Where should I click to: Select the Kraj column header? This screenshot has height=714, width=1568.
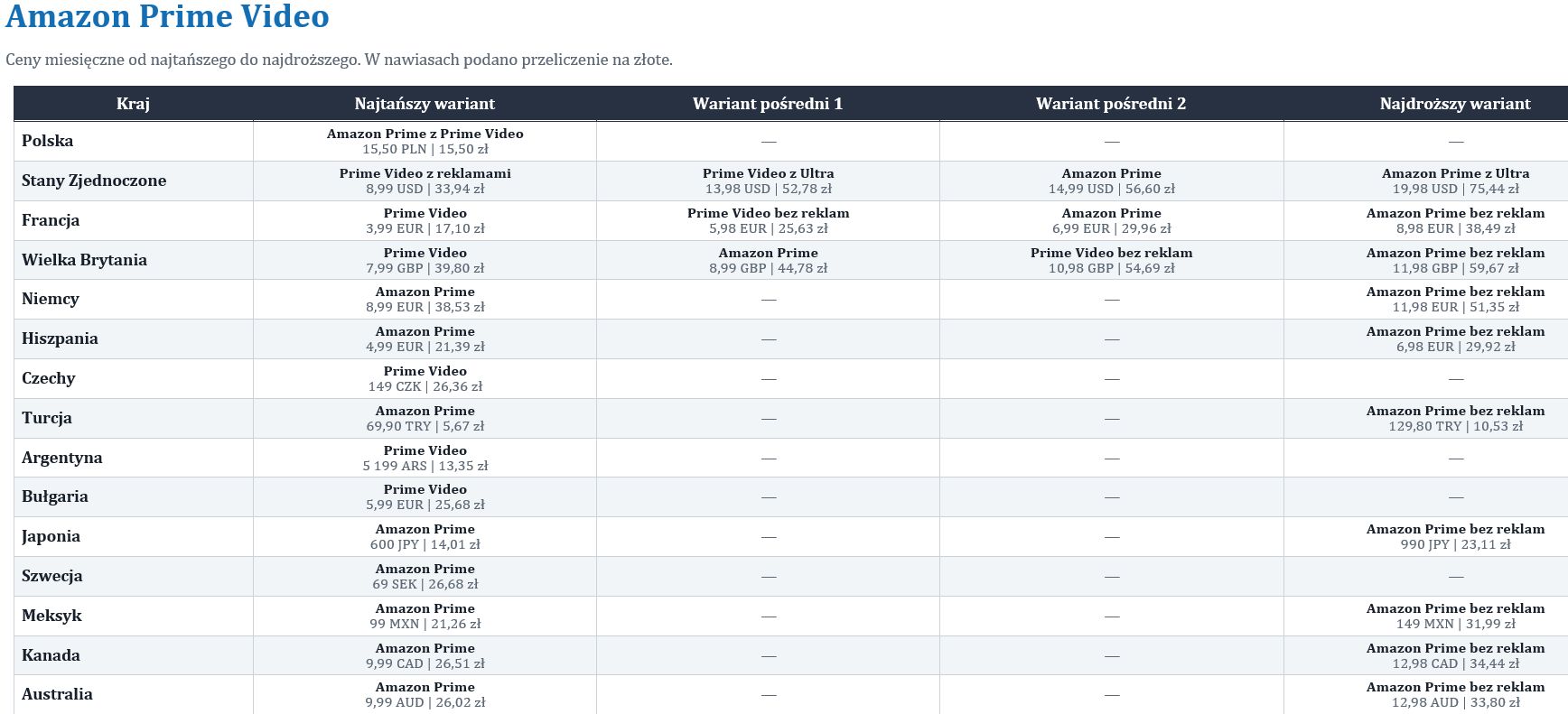(x=133, y=103)
